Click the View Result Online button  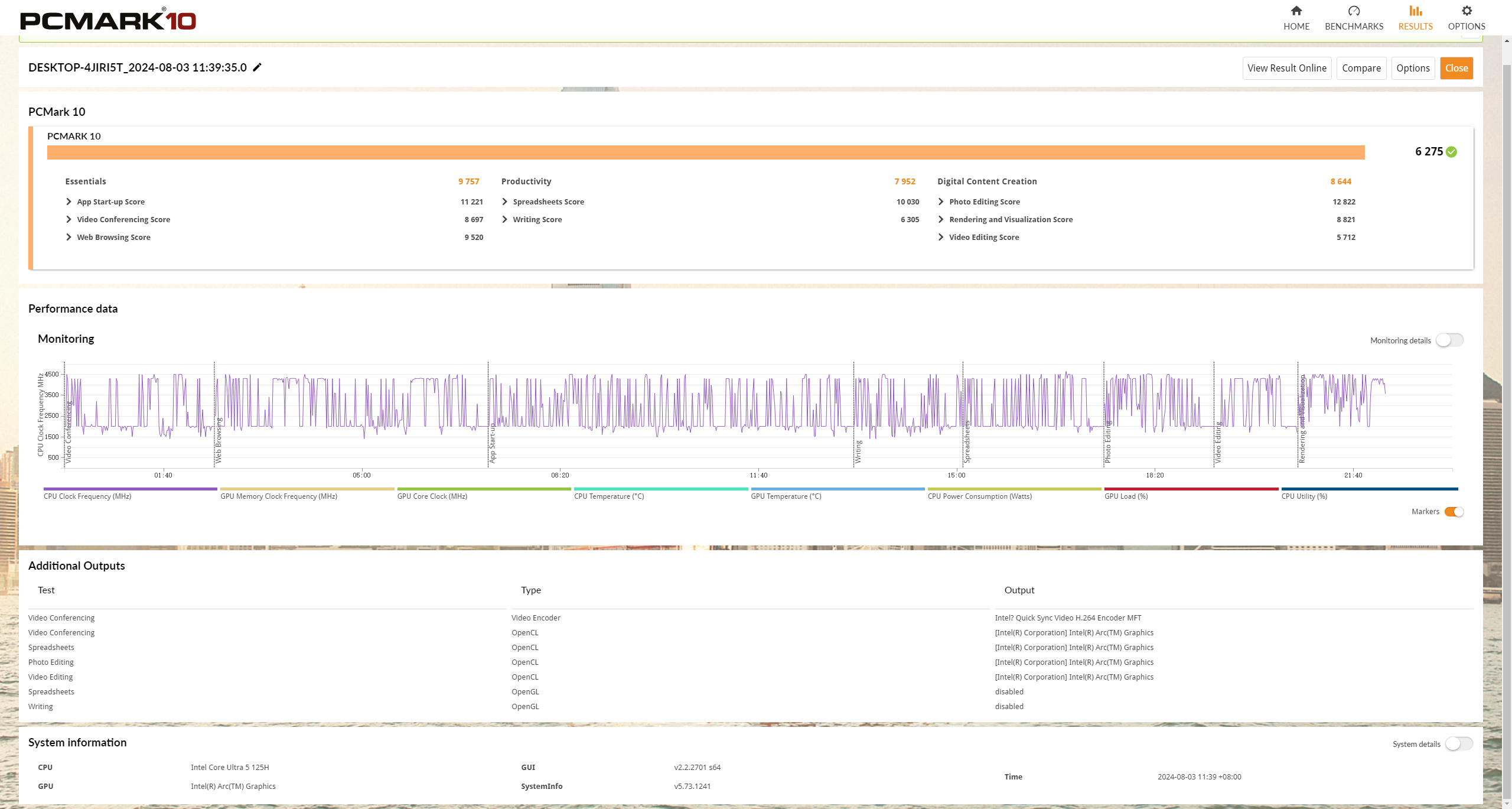1286,69
